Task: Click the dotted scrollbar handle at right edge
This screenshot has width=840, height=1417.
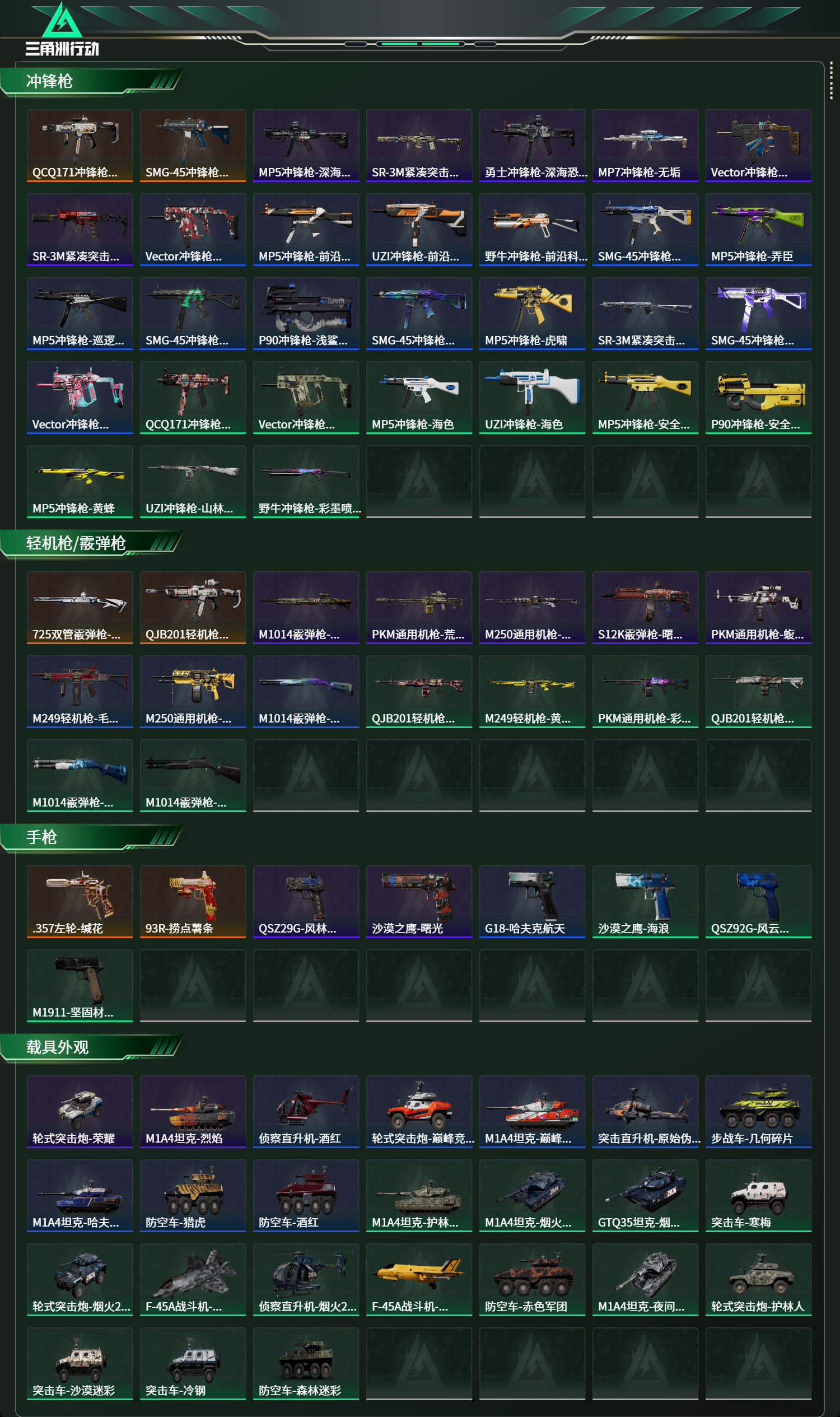Action: [831, 80]
